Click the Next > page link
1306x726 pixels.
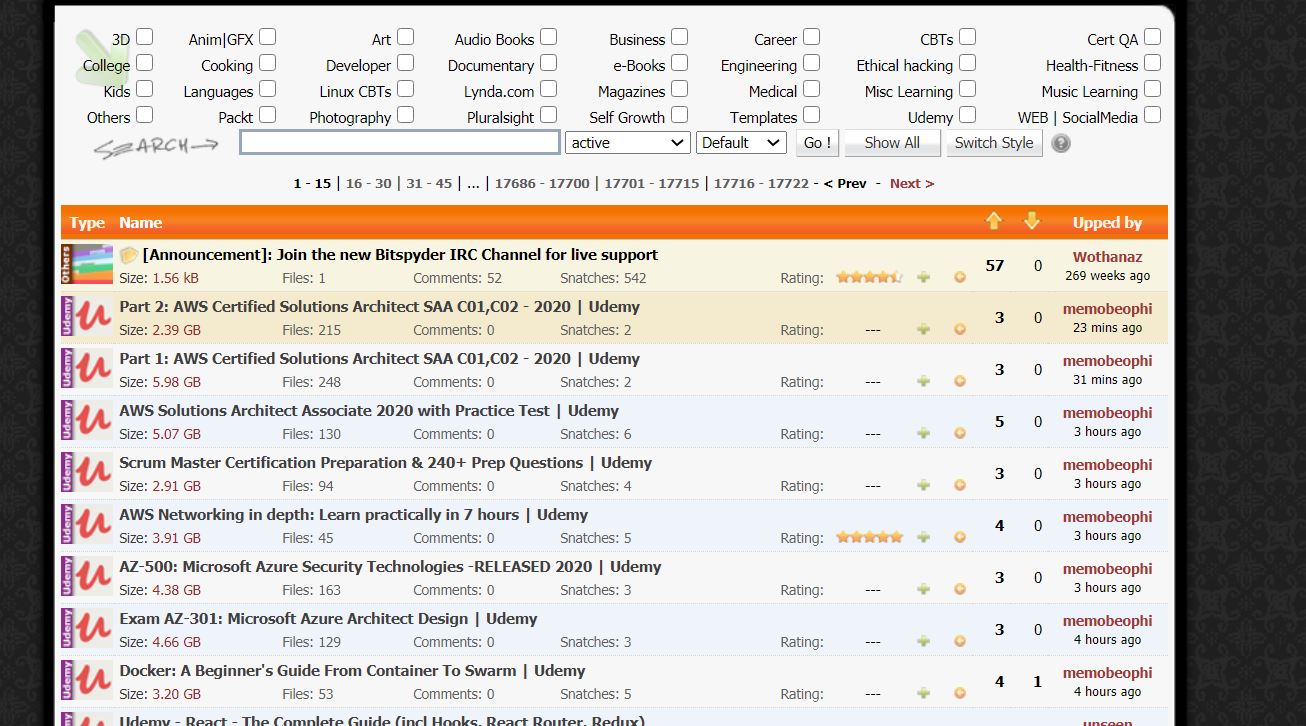pos(912,183)
